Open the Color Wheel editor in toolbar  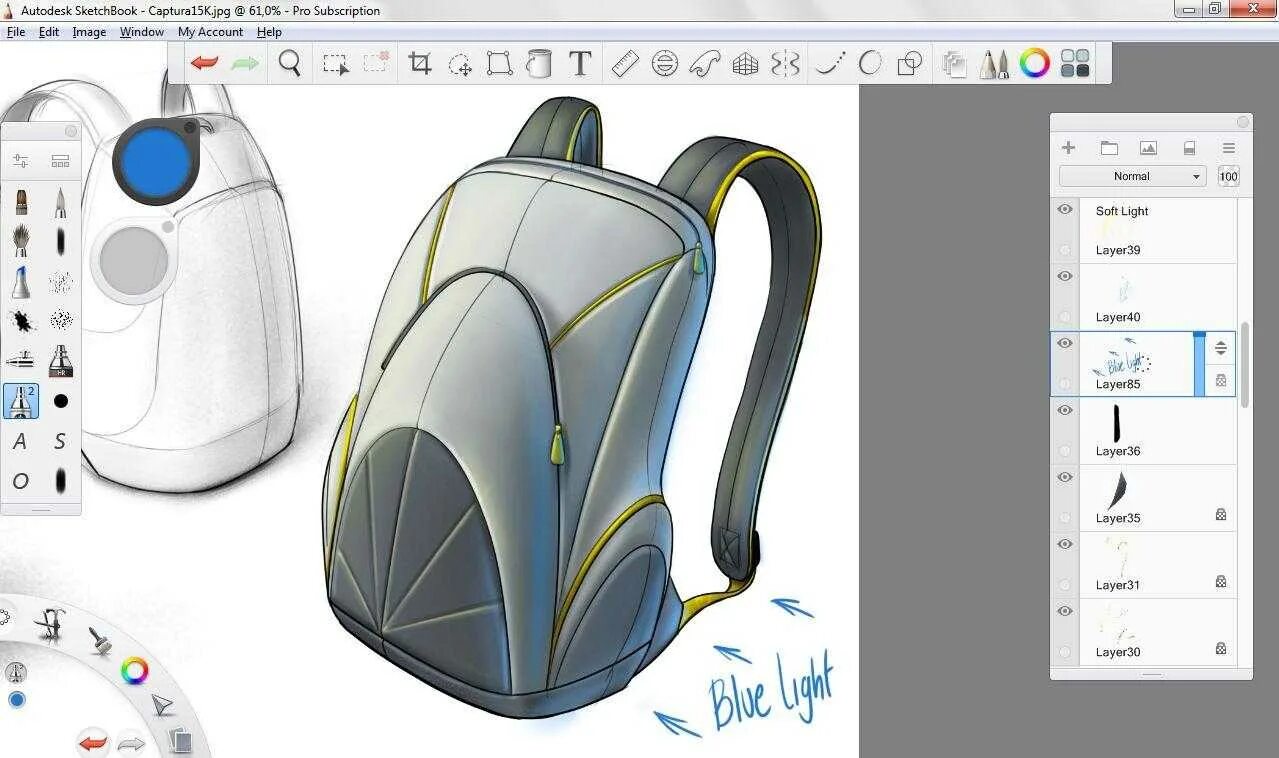(x=1035, y=64)
